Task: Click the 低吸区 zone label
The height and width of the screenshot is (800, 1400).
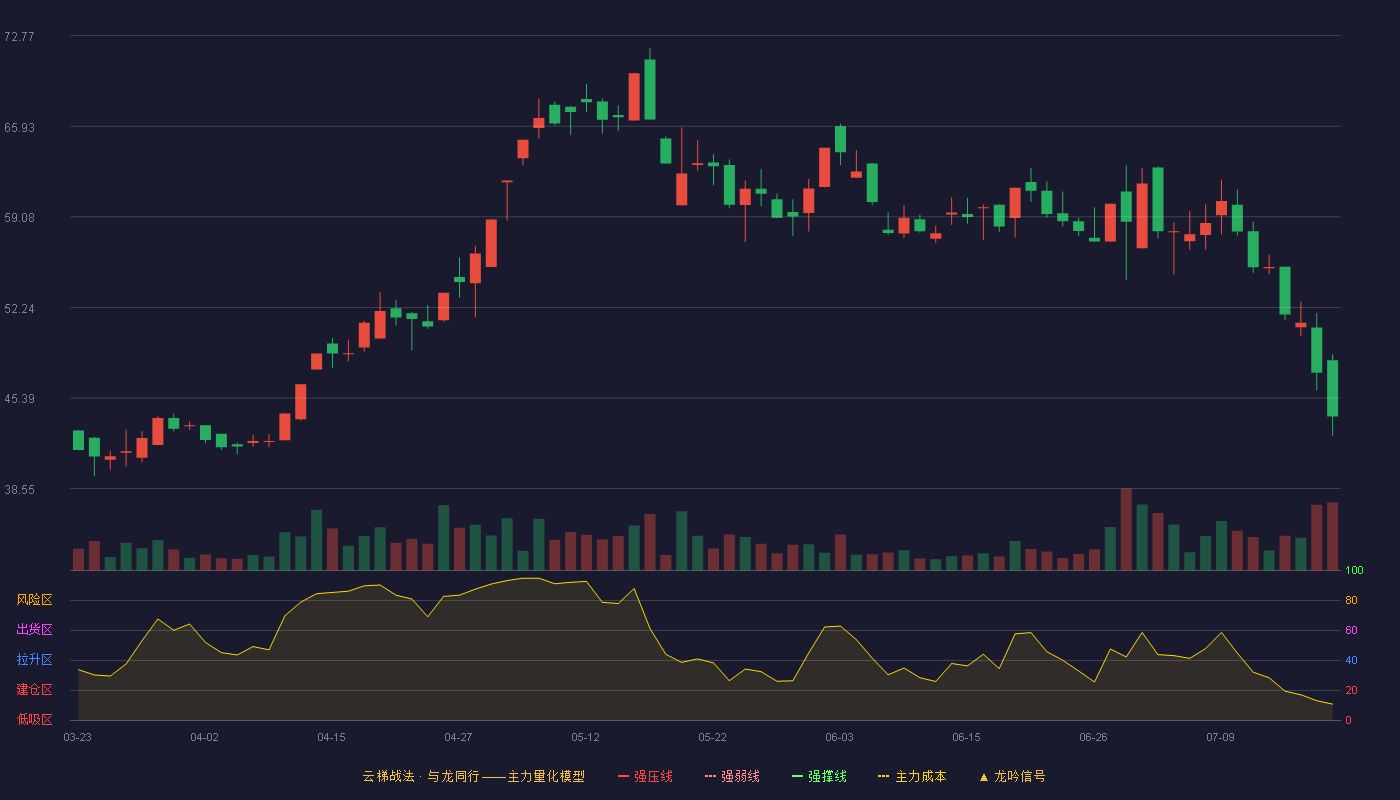Action: click(x=34, y=719)
